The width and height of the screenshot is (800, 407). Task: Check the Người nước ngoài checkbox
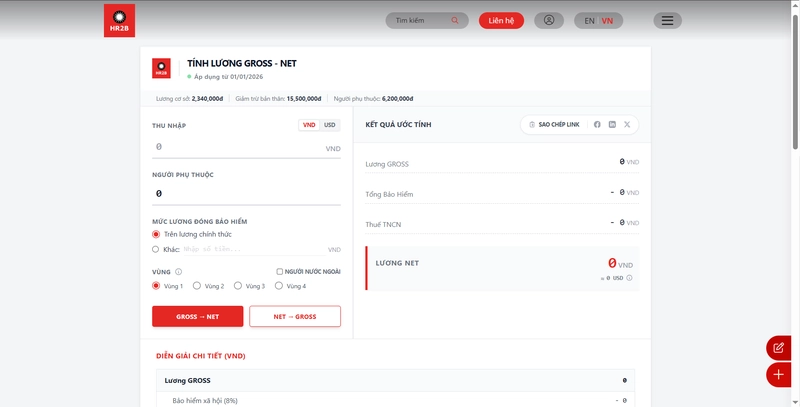coord(280,272)
